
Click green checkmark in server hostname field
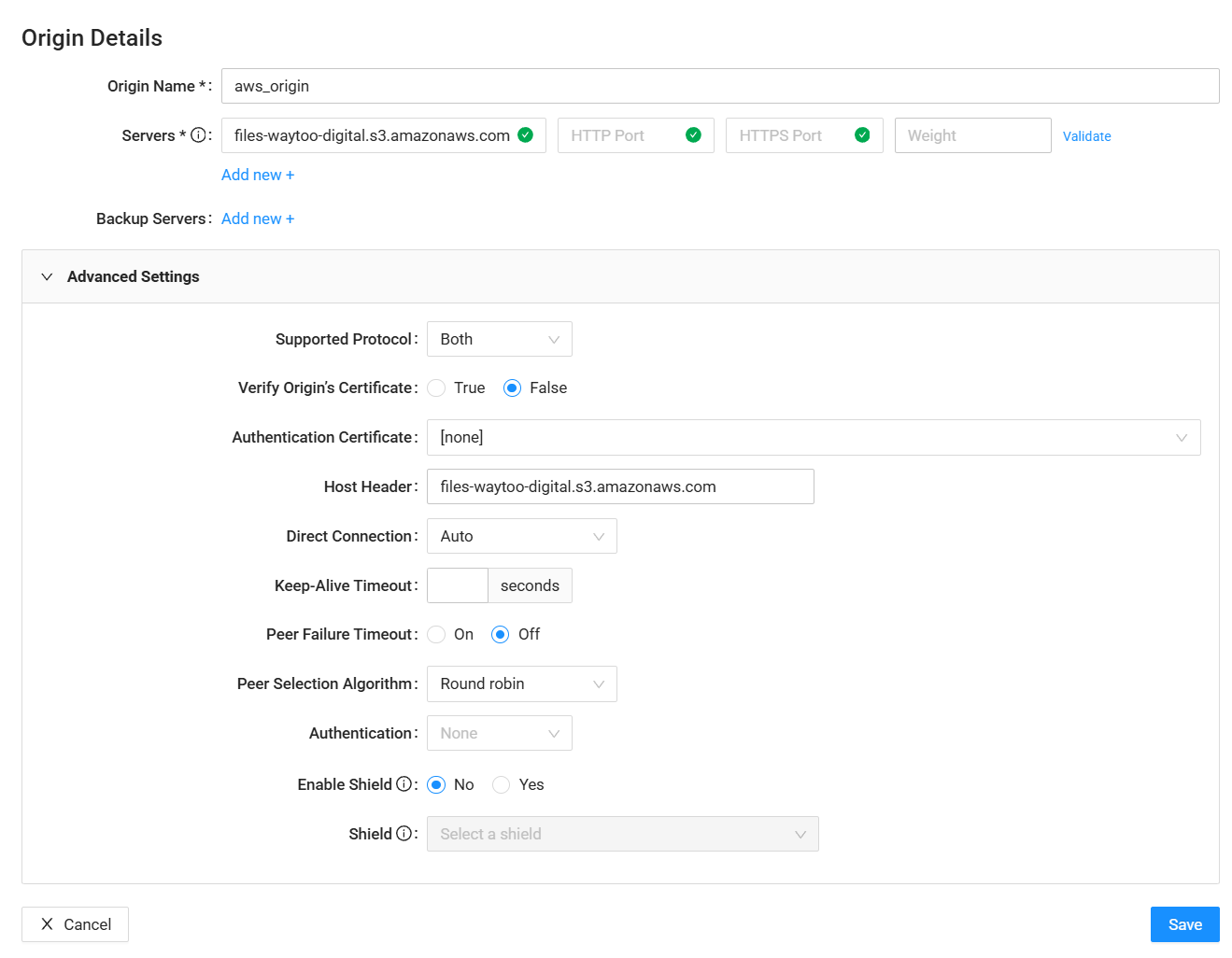click(x=526, y=135)
